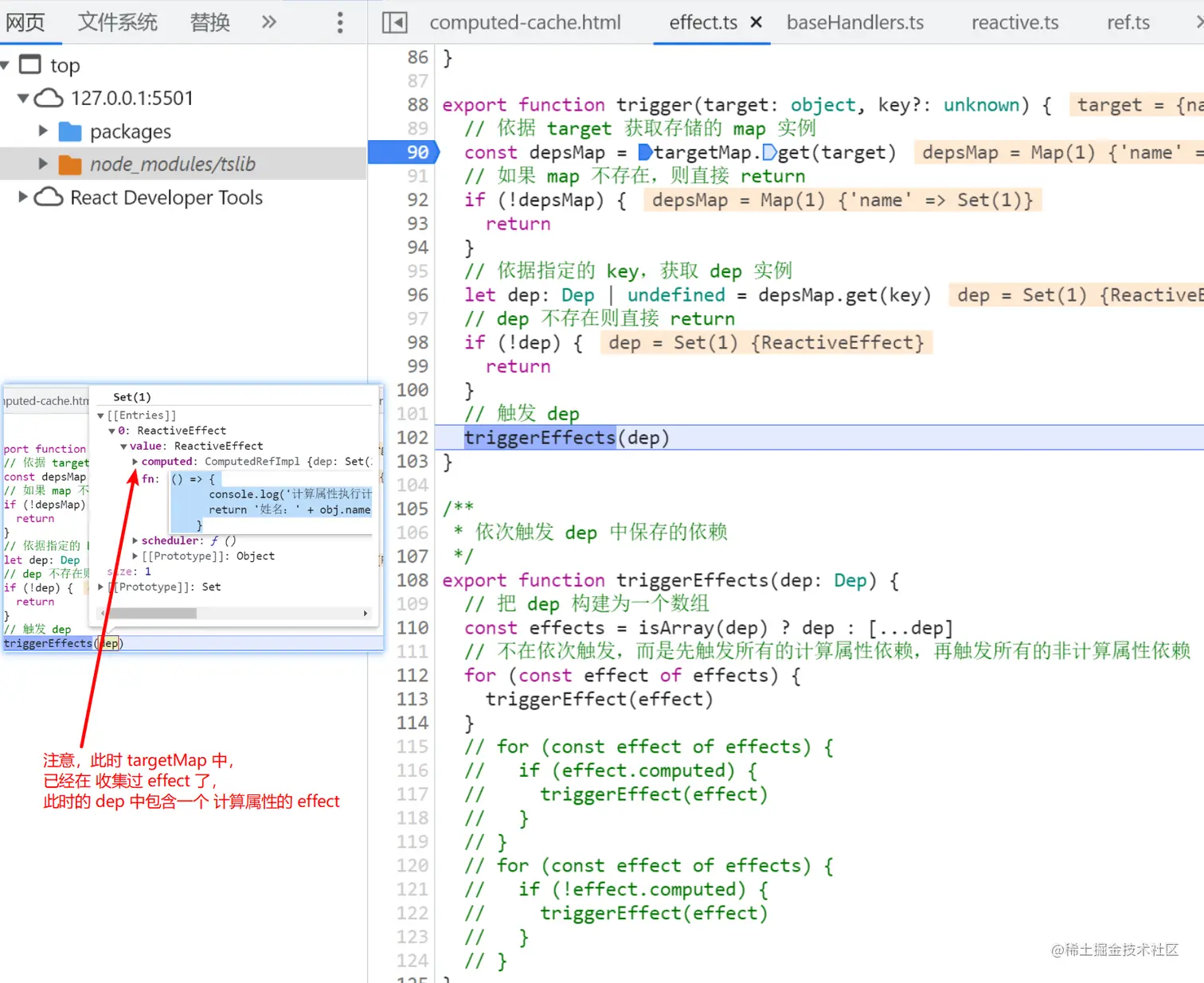
Task: Toggle the navigator sidebar panel icon
Action: 394,22
